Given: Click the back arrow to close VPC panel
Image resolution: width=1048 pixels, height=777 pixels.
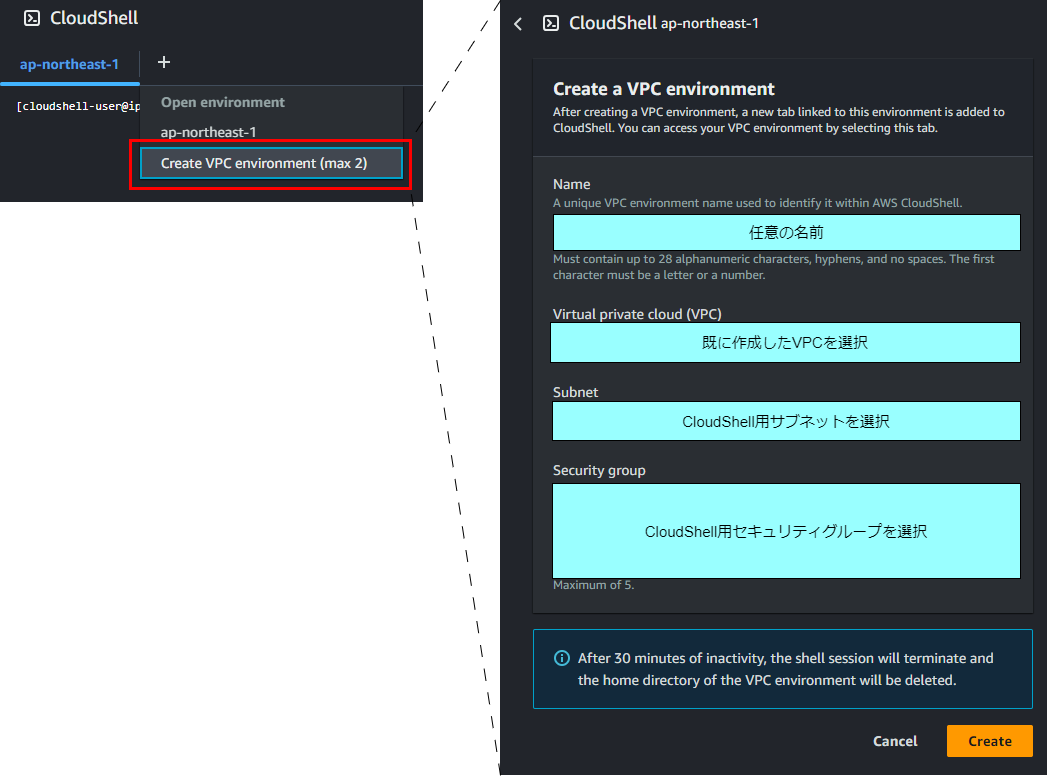Looking at the screenshot, I should click(517, 23).
